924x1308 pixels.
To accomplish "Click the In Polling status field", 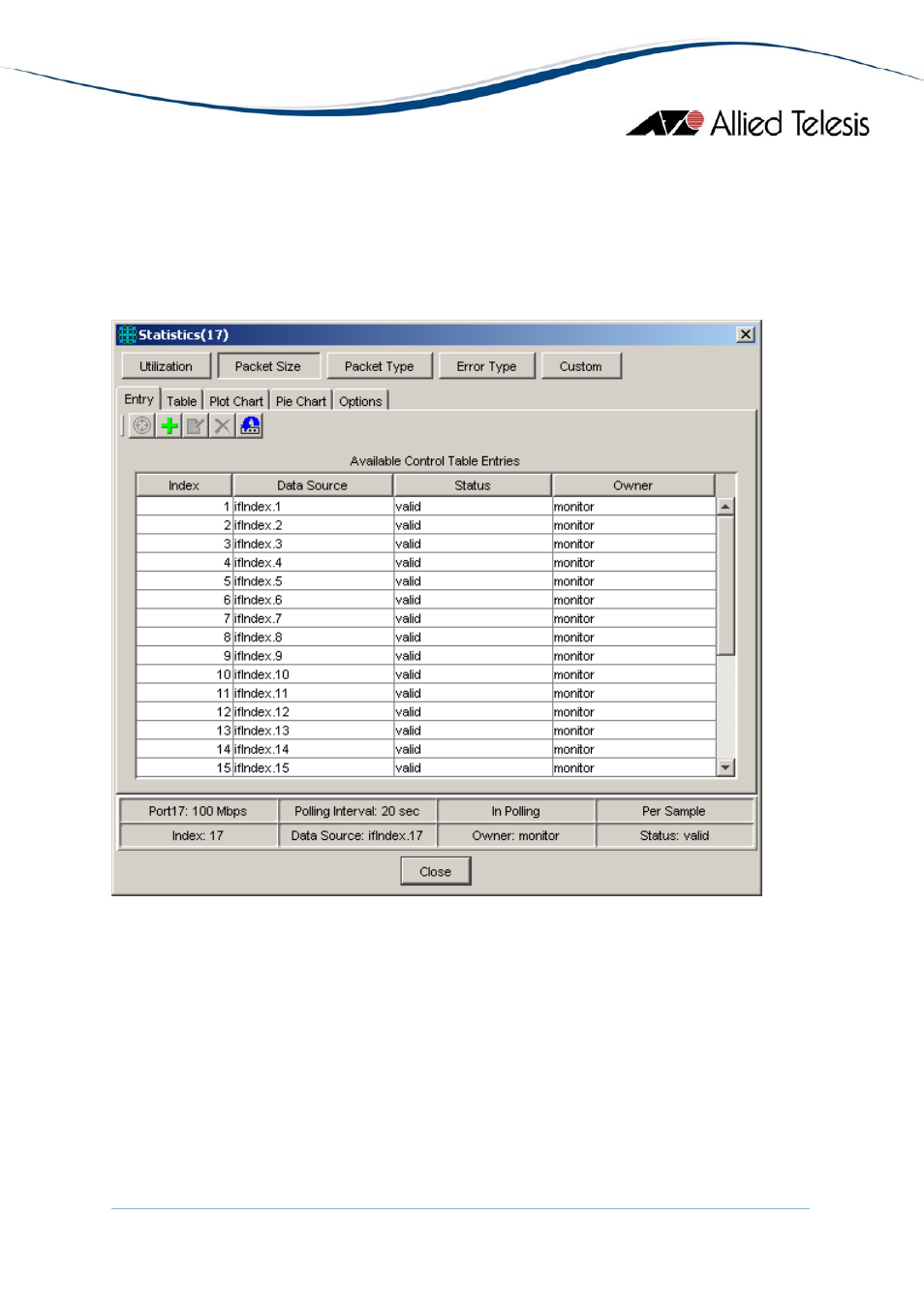I will pyautogui.click(x=515, y=811).
